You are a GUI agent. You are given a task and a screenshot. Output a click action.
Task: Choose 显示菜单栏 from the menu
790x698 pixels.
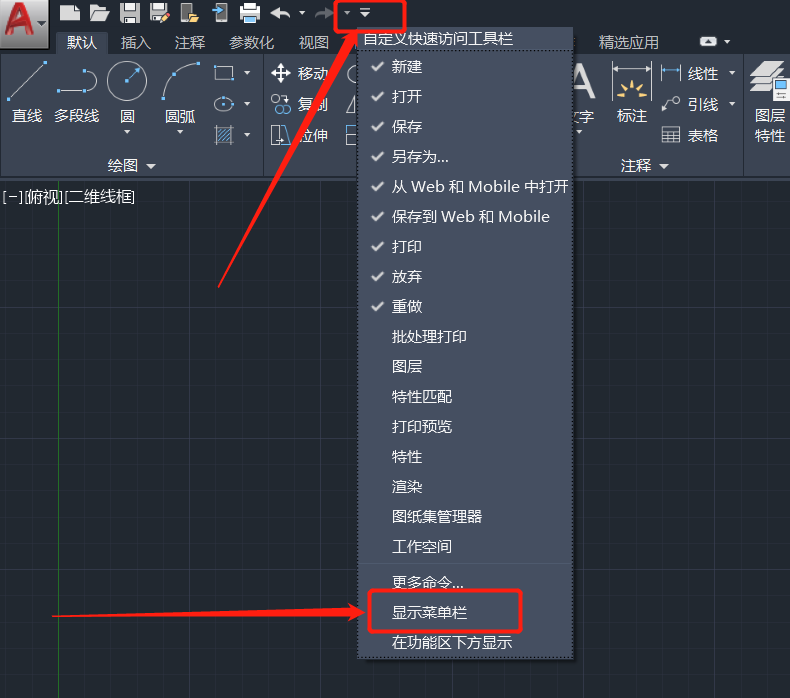click(x=465, y=612)
